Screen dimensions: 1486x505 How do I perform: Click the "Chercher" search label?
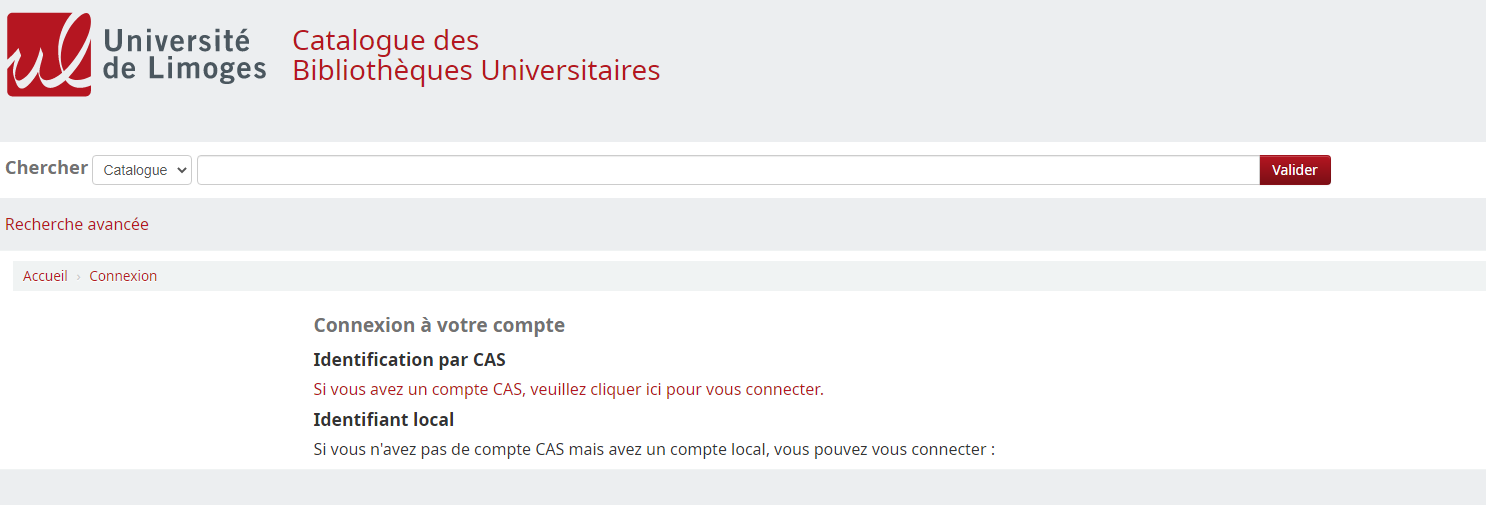(46, 168)
